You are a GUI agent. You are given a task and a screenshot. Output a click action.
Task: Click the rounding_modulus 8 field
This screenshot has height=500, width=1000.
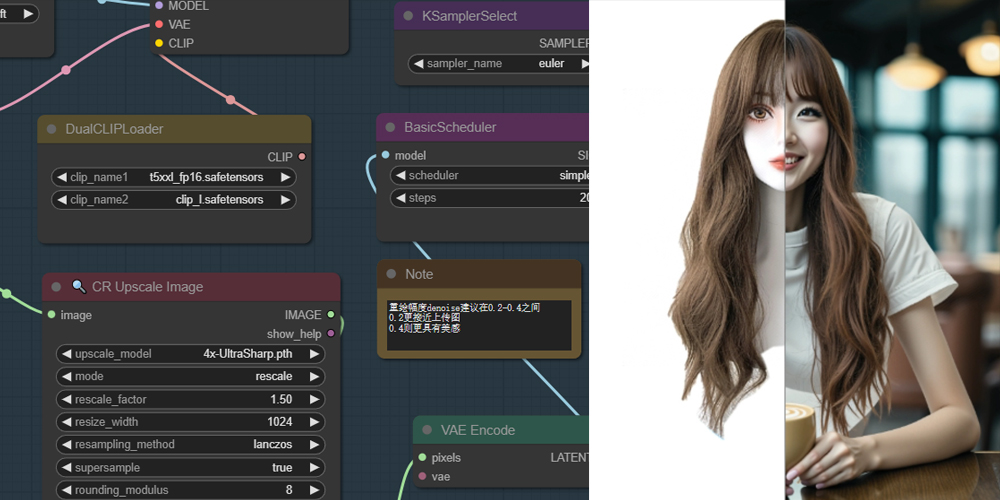[x=191, y=490]
